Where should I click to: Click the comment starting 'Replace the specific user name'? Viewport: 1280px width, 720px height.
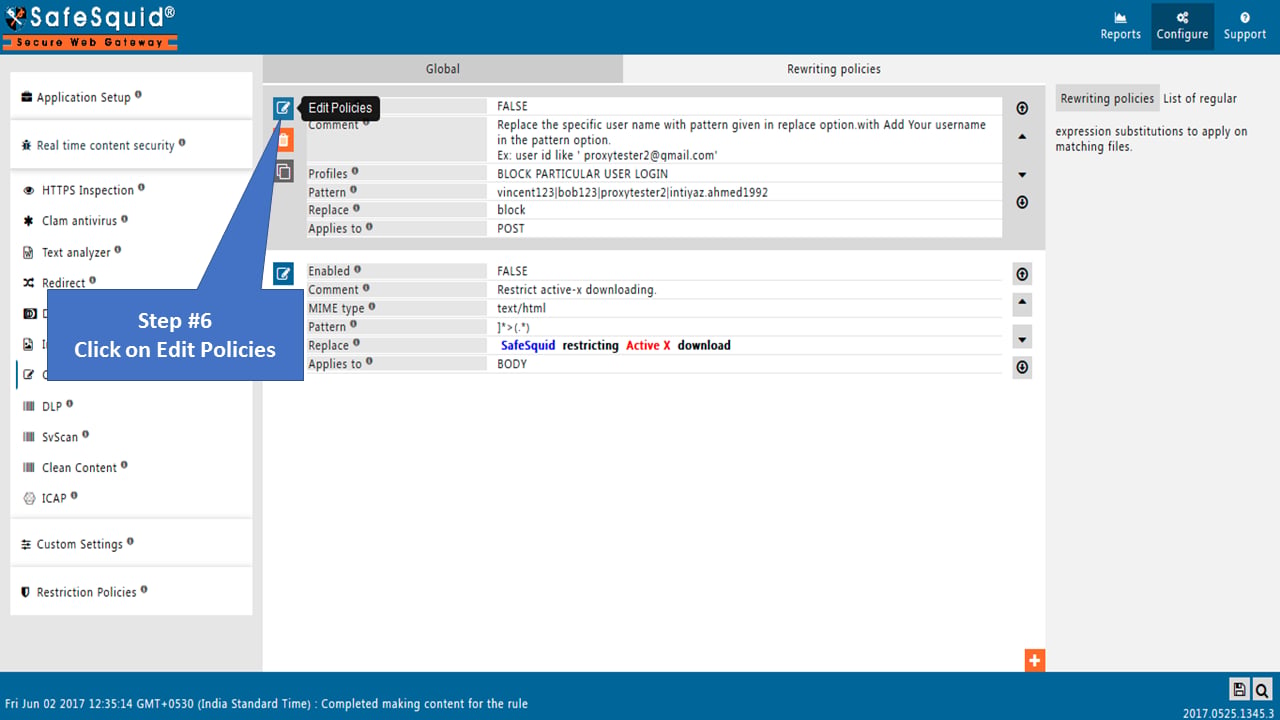point(741,139)
